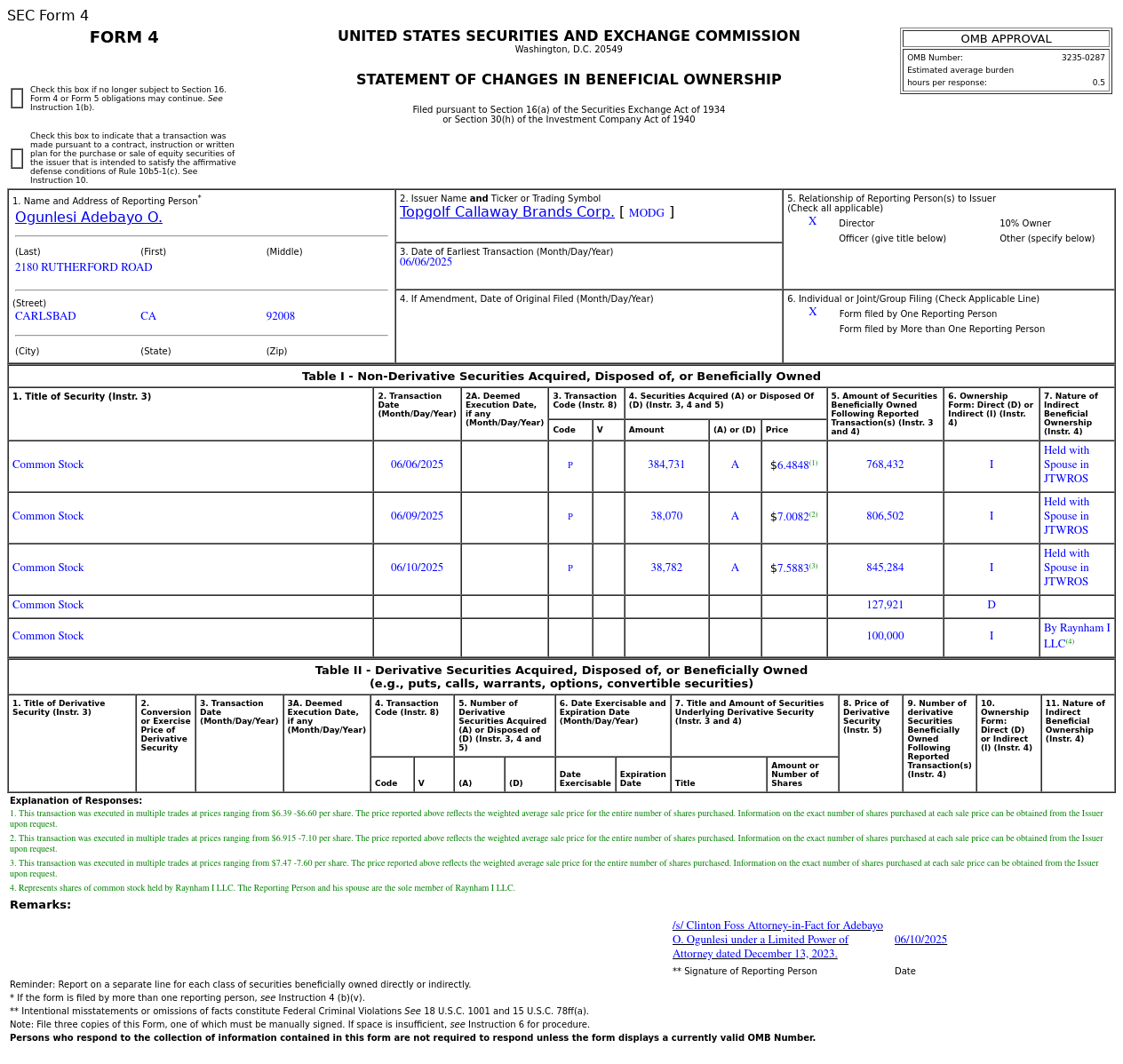This screenshot has height=1064, width=1123.
Task: Click Common Stock in the Raynham I LLC row
Action: (48, 636)
